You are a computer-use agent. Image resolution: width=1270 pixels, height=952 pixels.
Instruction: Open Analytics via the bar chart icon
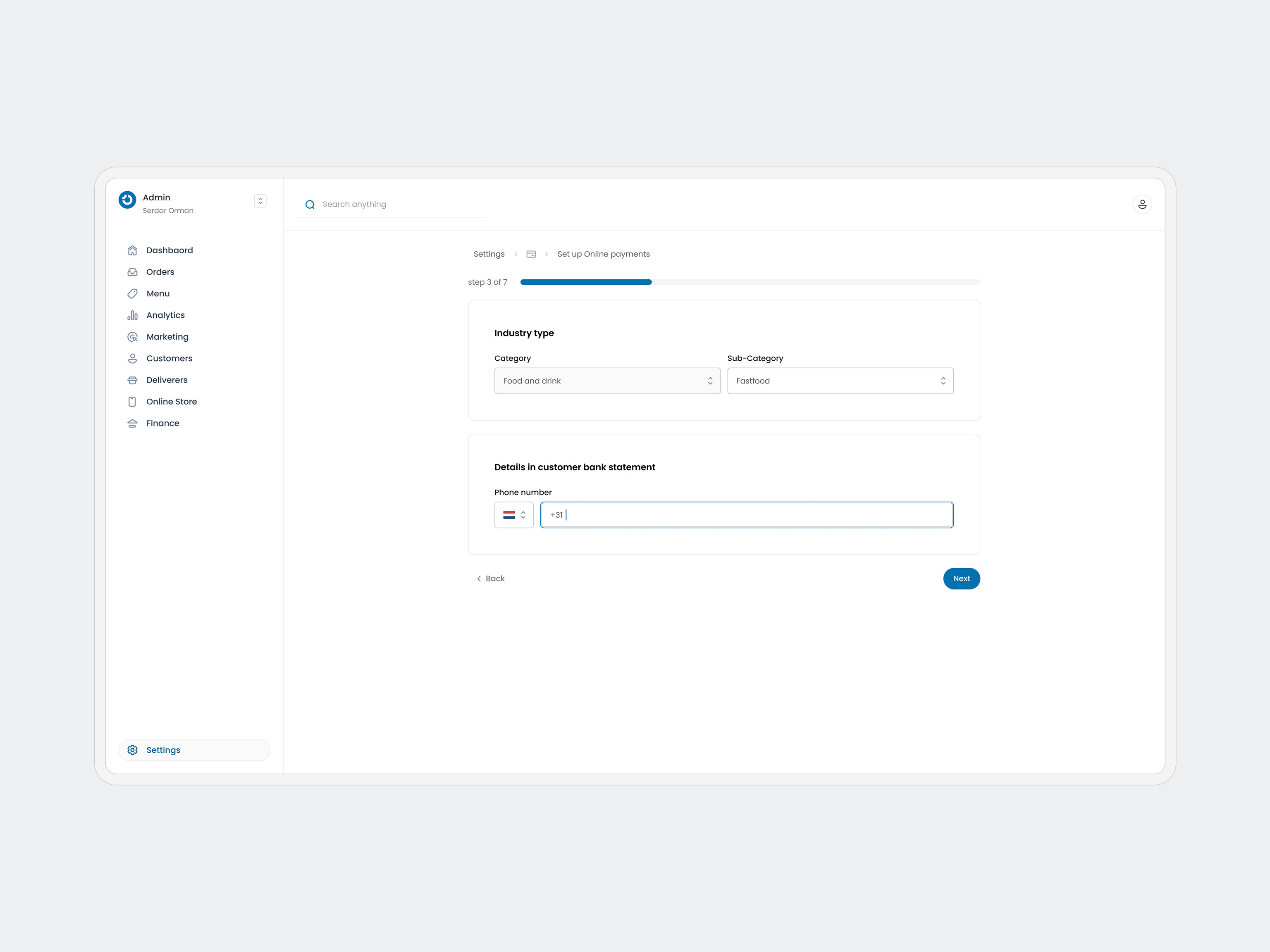pyautogui.click(x=132, y=314)
